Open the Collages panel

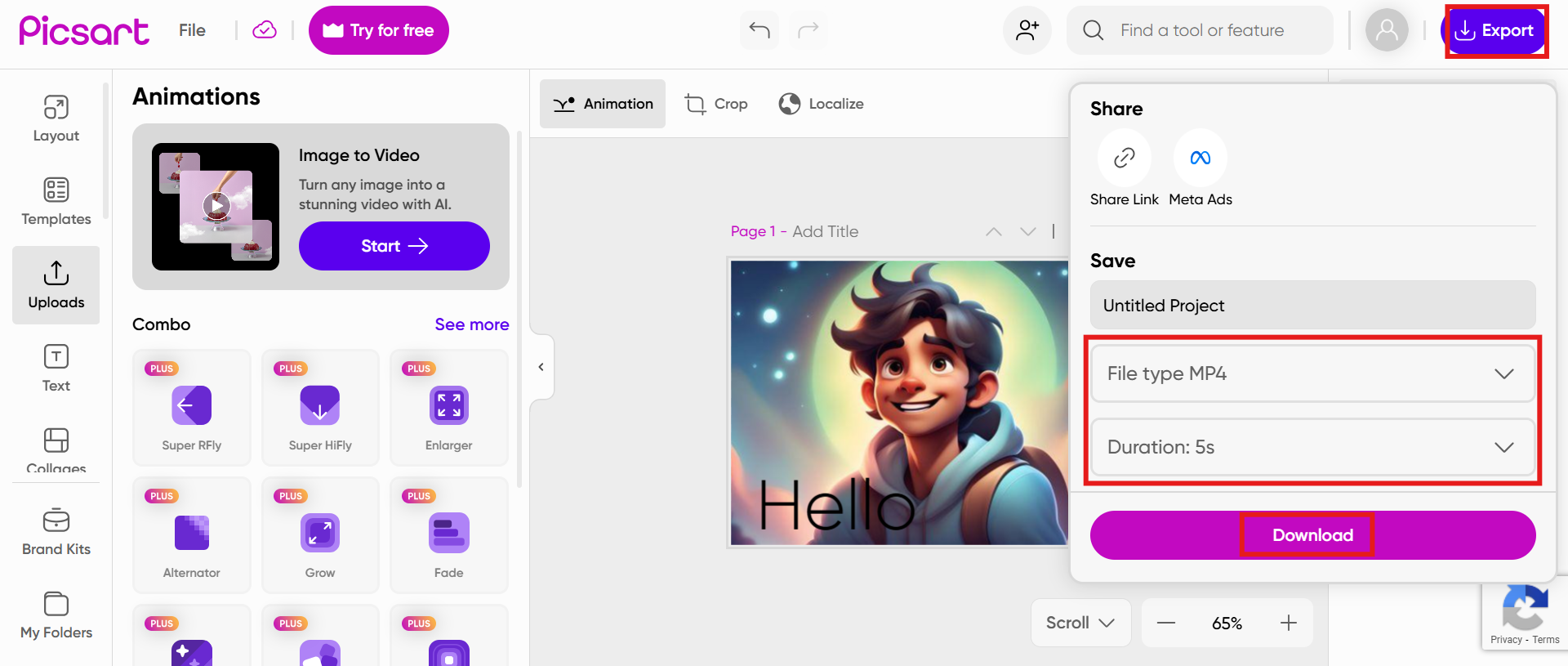56,449
